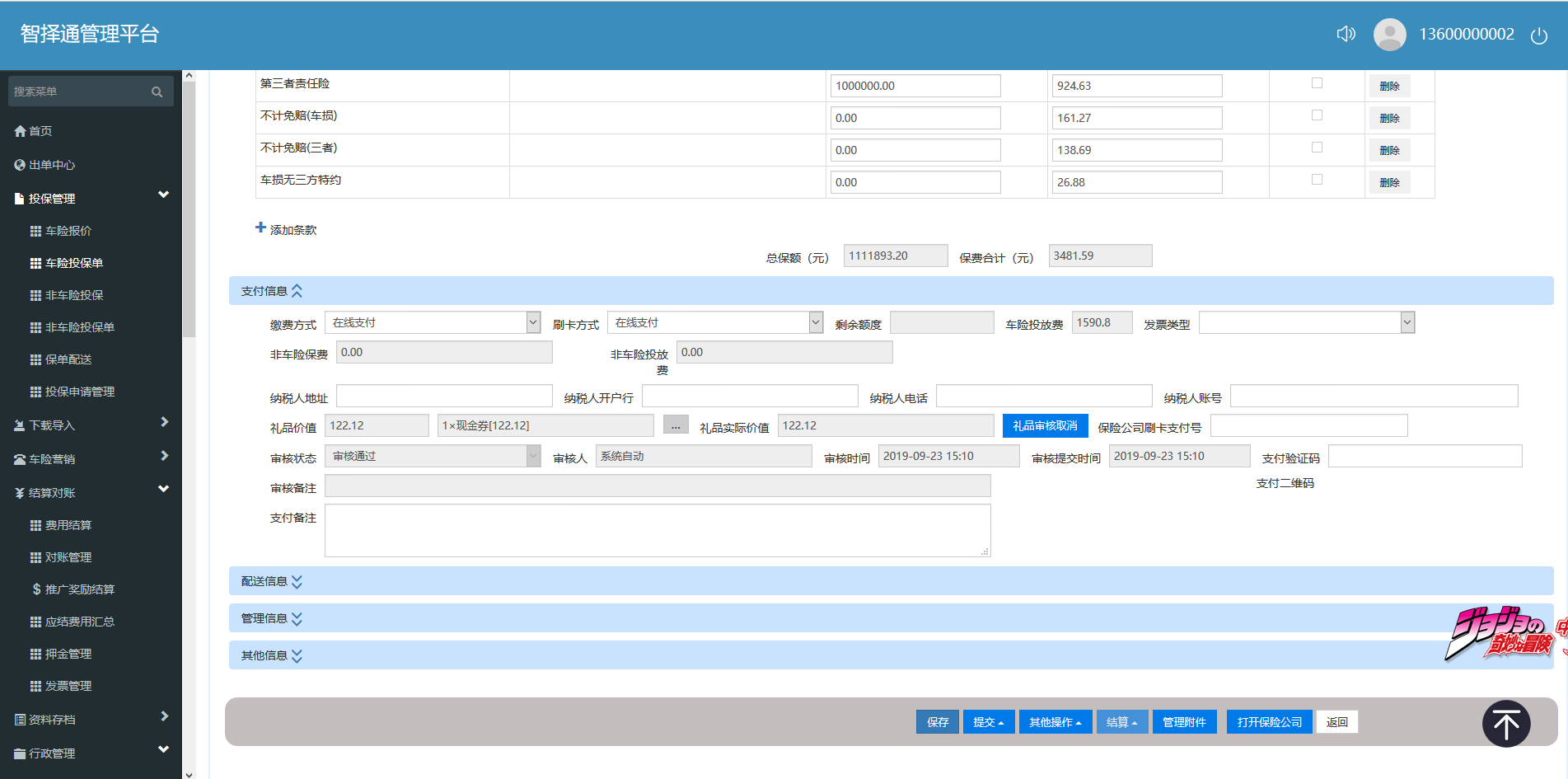
Task: Toggle the checkbox in 车损无三方特约 row
Action: (x=1317, y=180)
